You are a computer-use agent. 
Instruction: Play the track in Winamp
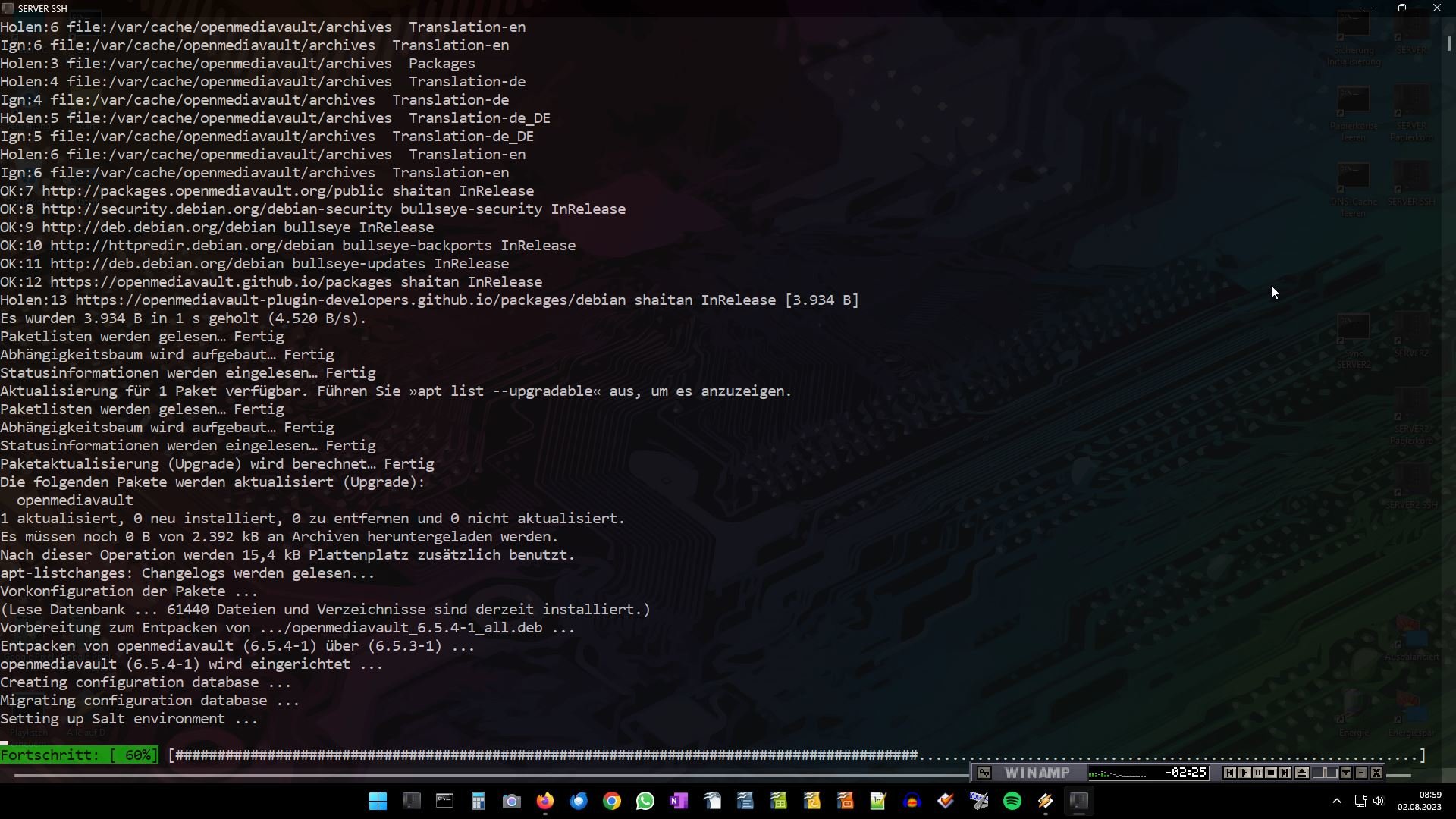1244,773
